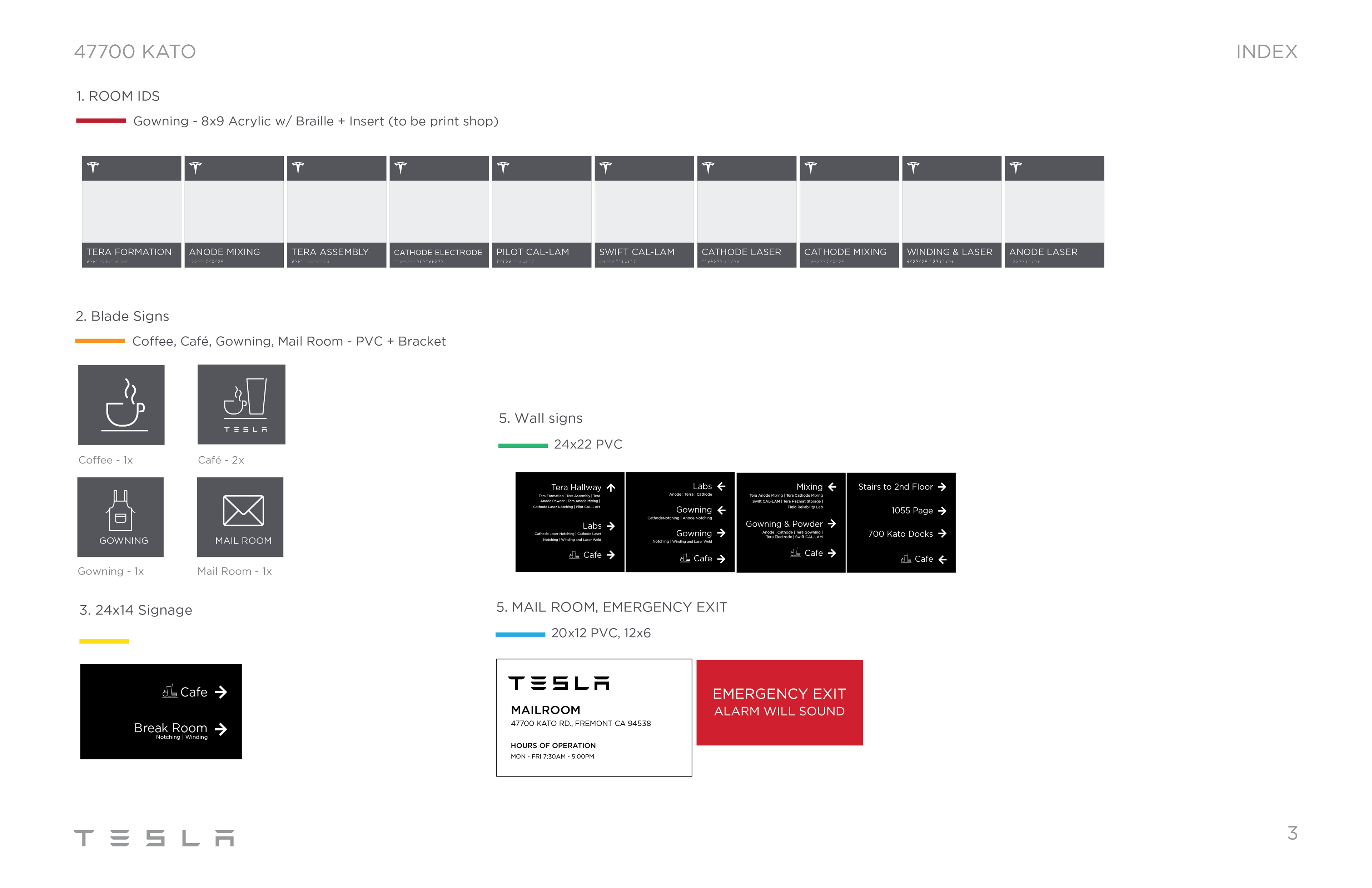Click the Tesla logo on the WINDING & LASER sign
1372x888 pixels.
[x=913, y=168]
